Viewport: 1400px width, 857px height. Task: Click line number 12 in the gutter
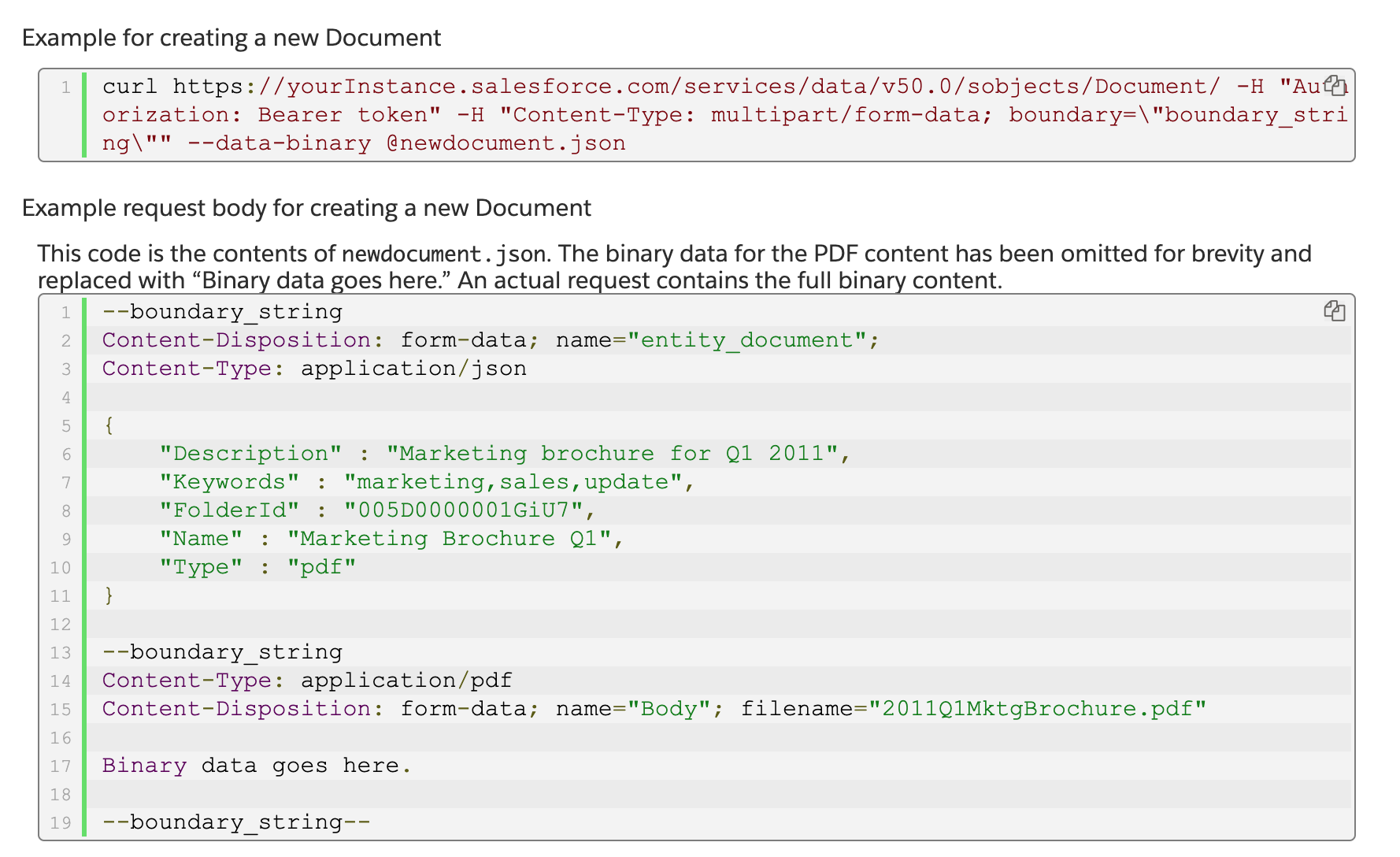61,625
